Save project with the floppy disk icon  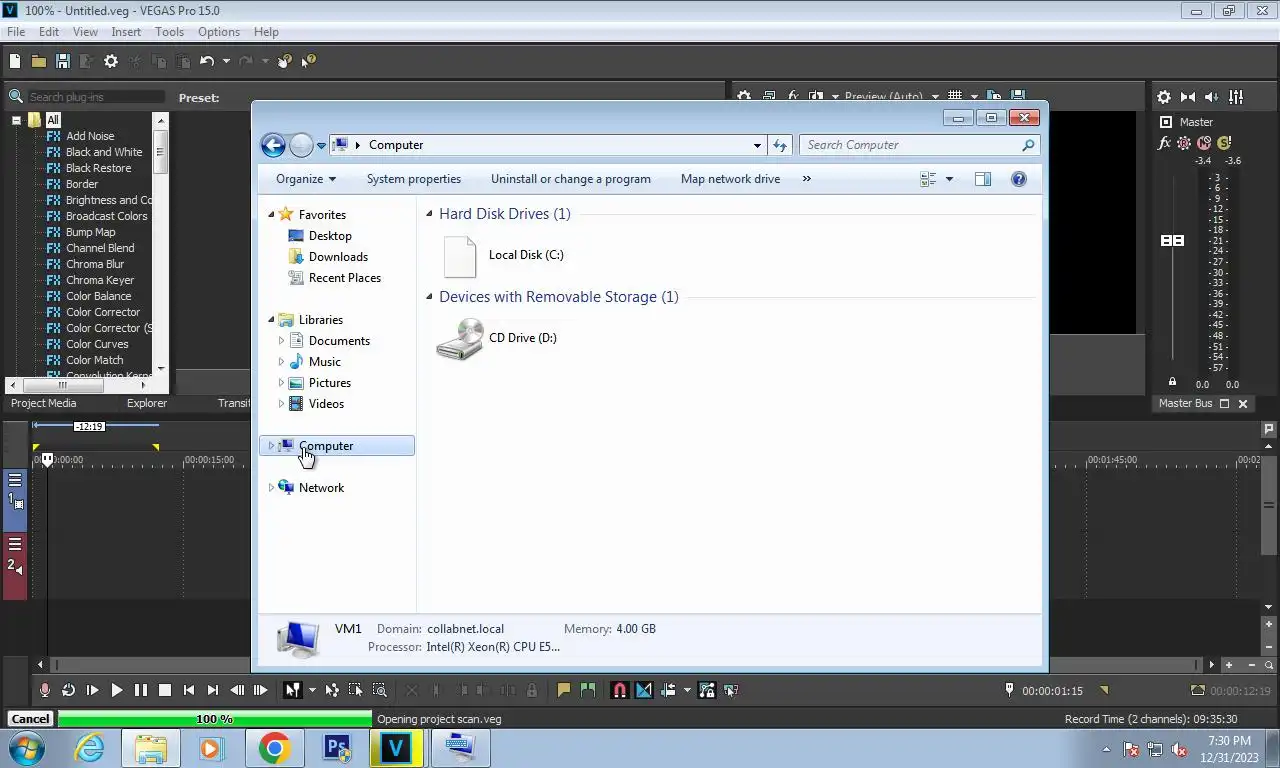63,61
